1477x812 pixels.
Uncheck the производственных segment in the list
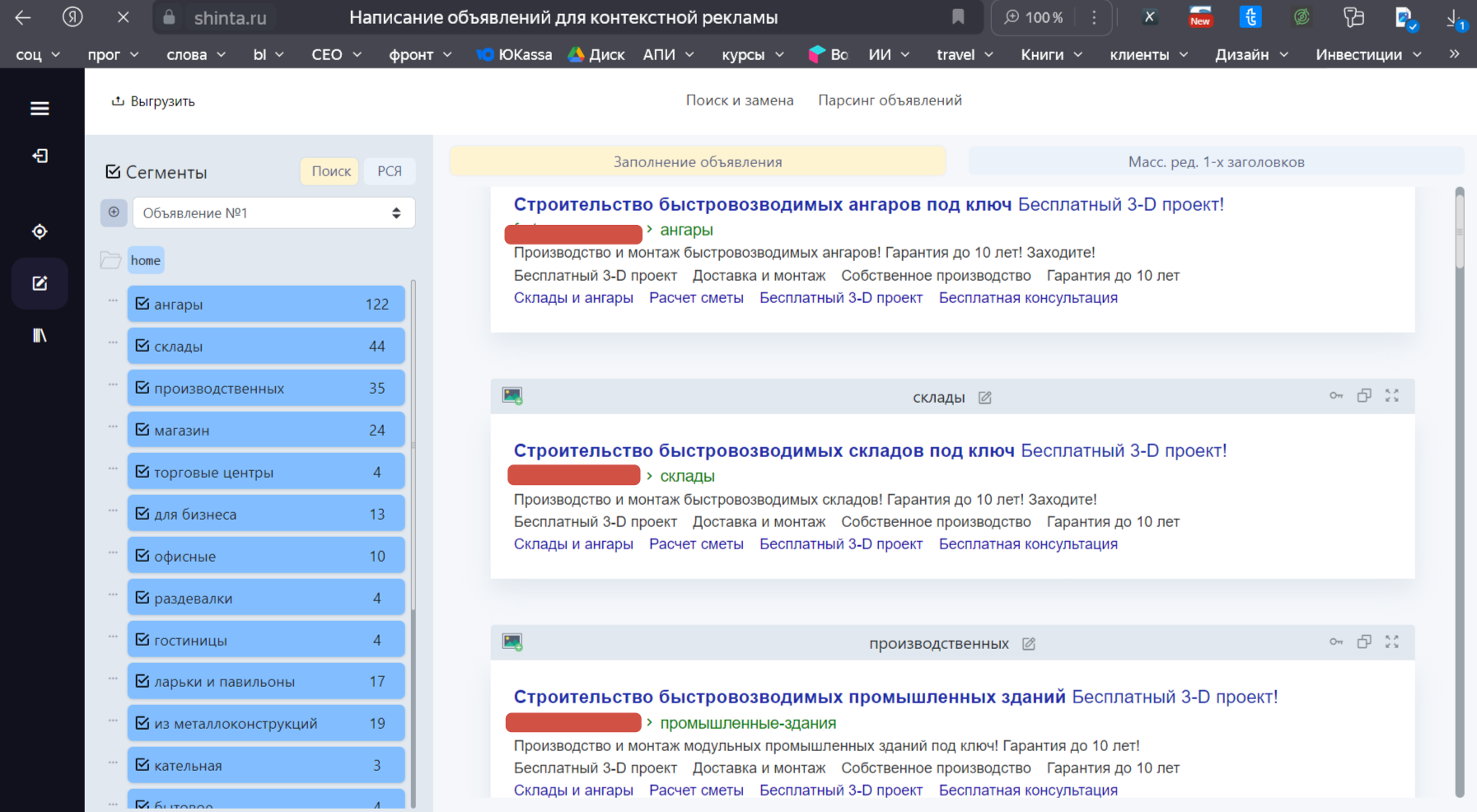143,387
